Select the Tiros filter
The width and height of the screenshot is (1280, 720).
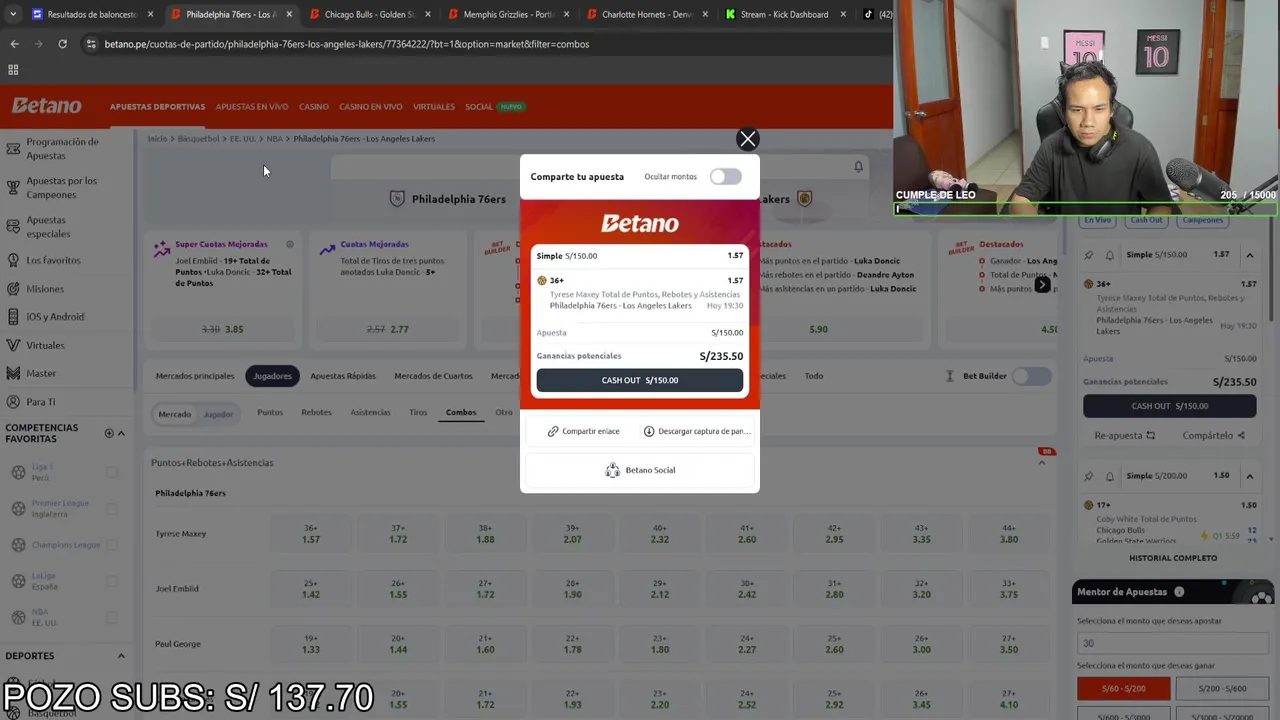coord(418,412)
